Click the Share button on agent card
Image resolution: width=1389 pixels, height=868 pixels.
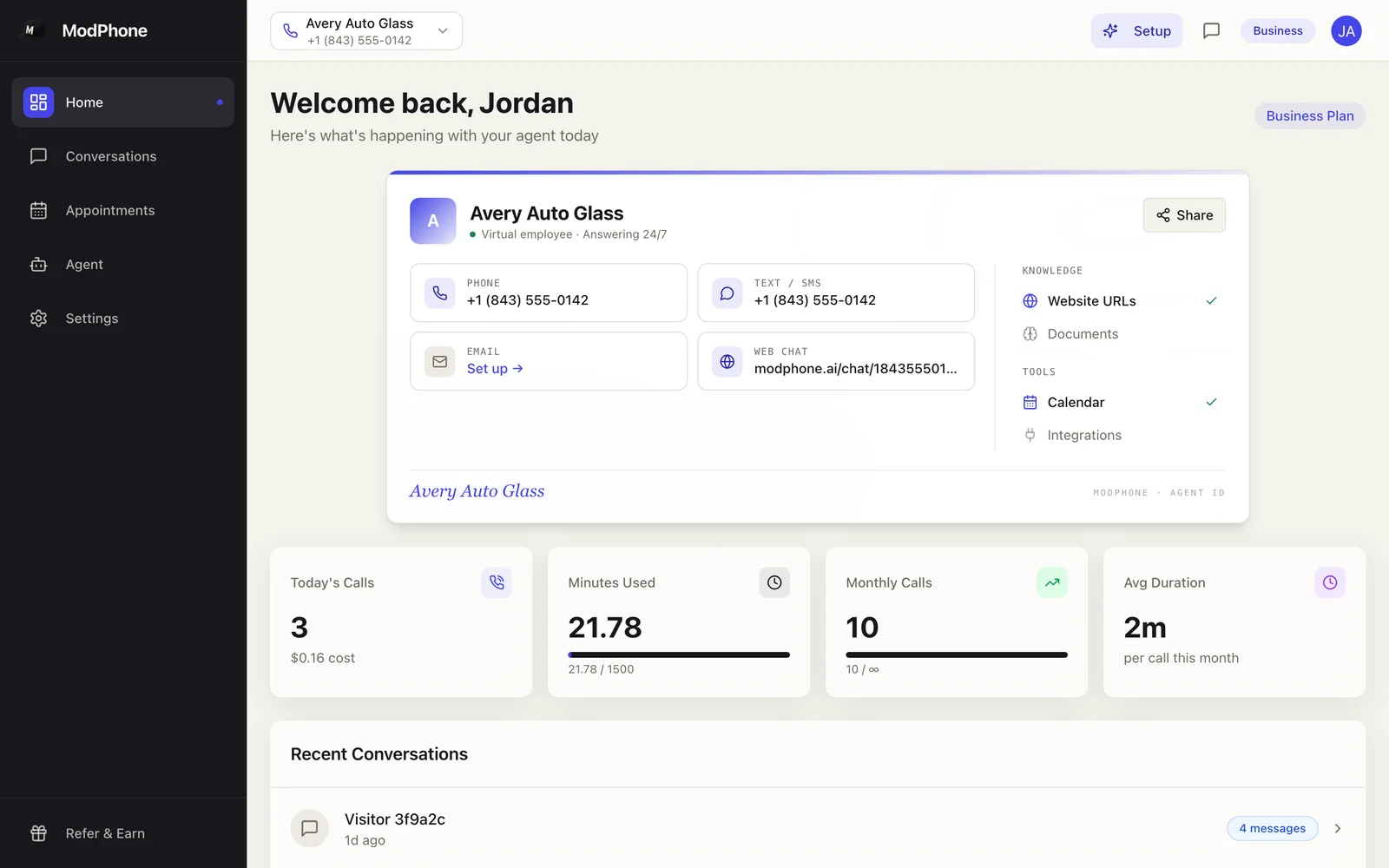click(1184, 215)
